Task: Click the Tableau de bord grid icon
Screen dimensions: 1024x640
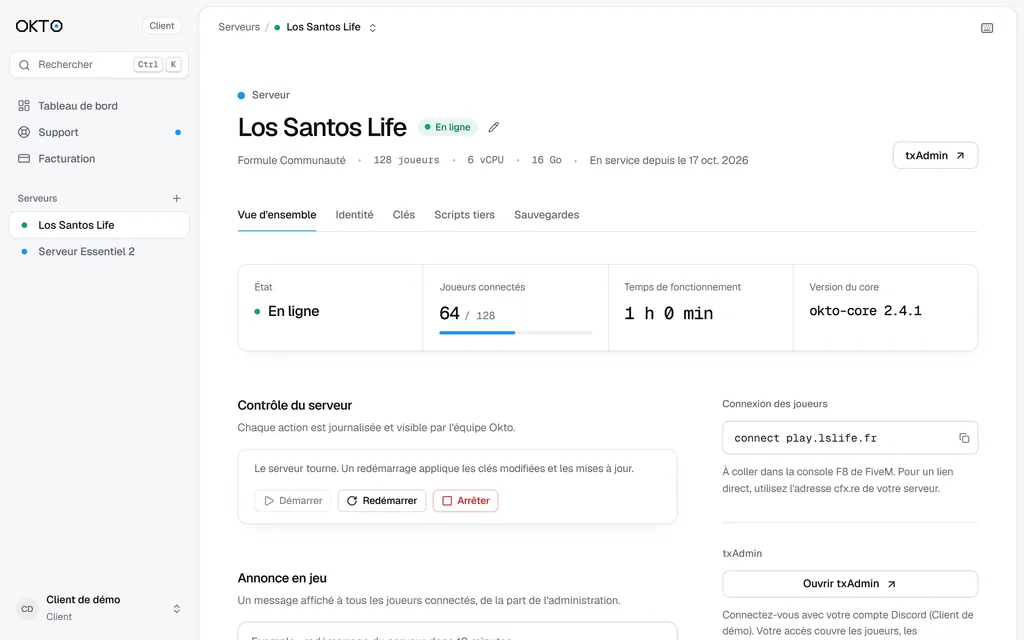Action: click(x=24, y=106)
